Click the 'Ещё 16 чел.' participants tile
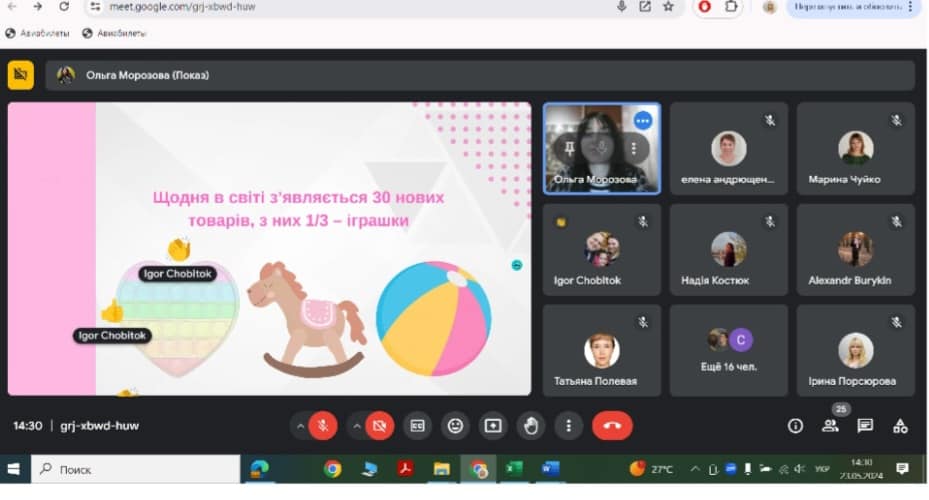Image resolution: width=929 pixels, height=500 pixels. tap(728, 350)
